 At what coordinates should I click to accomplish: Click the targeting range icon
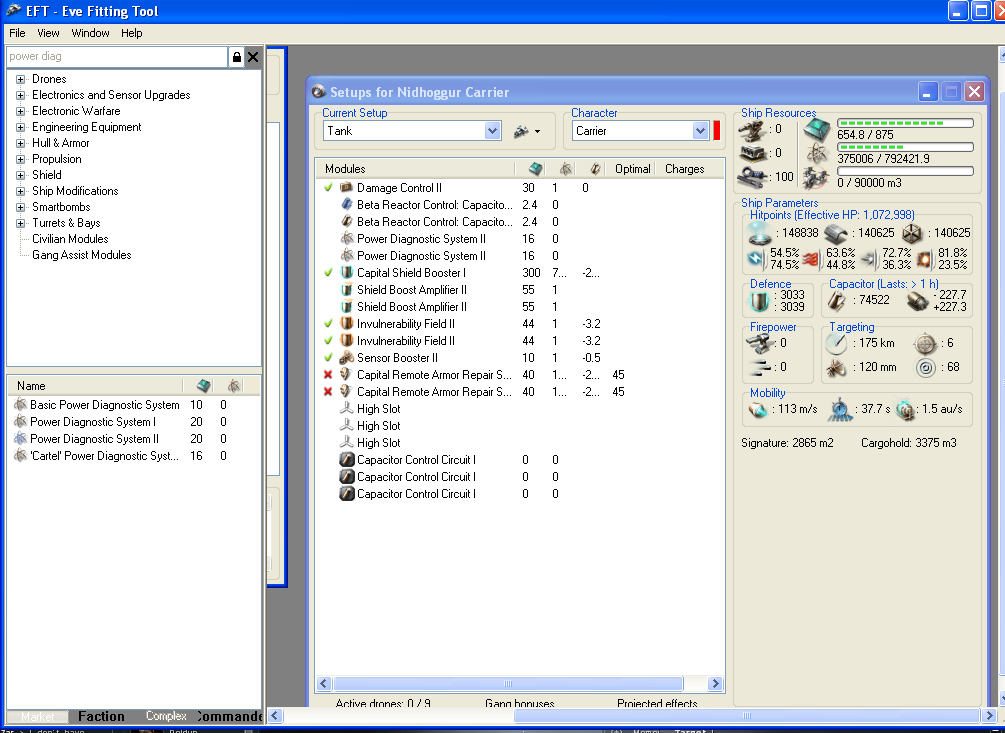coord(836,343)
